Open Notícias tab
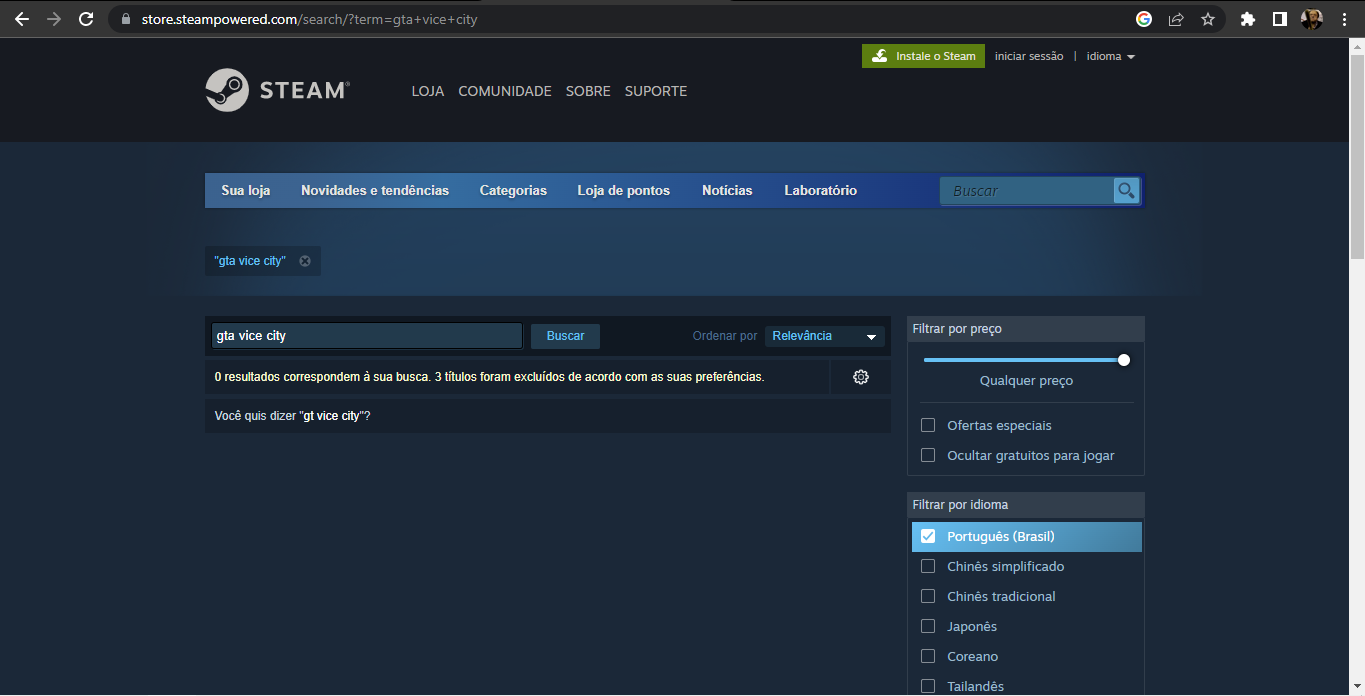This screenshot has width=1365, height=696. [x=727, y=190]
